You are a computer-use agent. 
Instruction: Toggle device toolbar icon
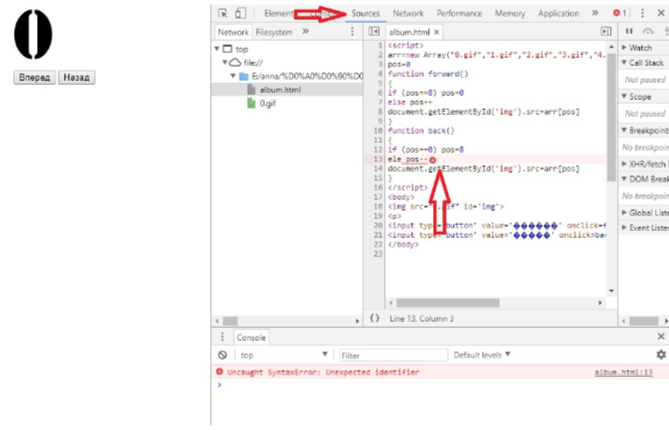[240, 13]
